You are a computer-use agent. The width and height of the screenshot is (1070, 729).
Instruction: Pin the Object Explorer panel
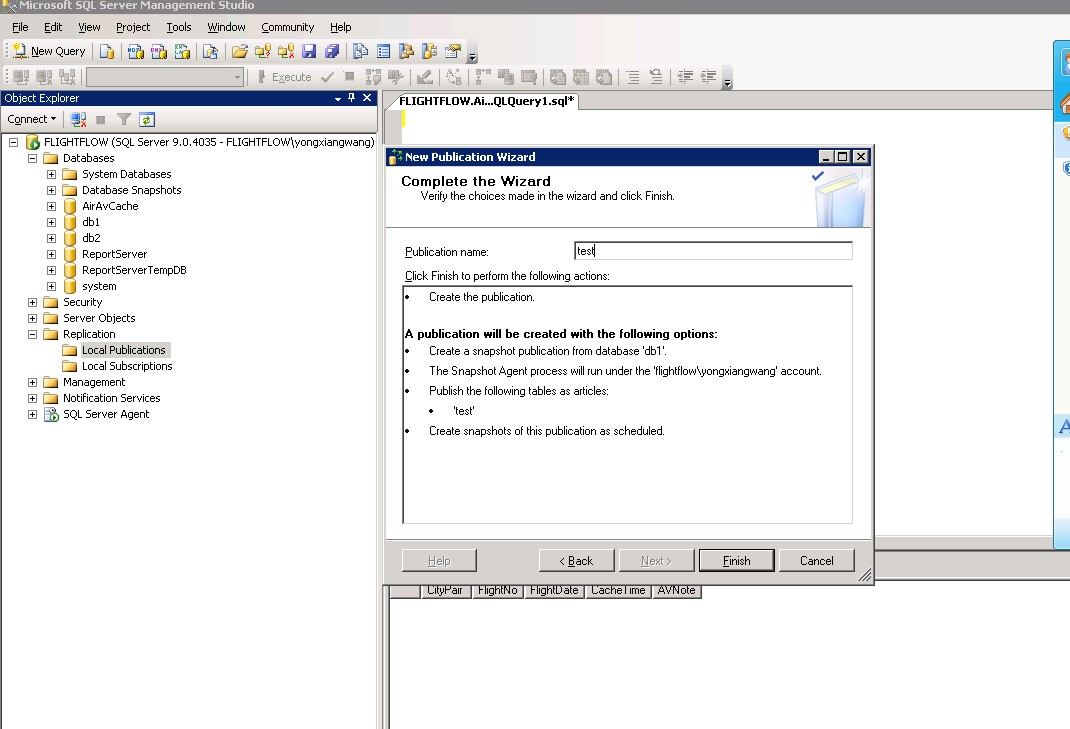pyautogui.click(x=351, y=98)
